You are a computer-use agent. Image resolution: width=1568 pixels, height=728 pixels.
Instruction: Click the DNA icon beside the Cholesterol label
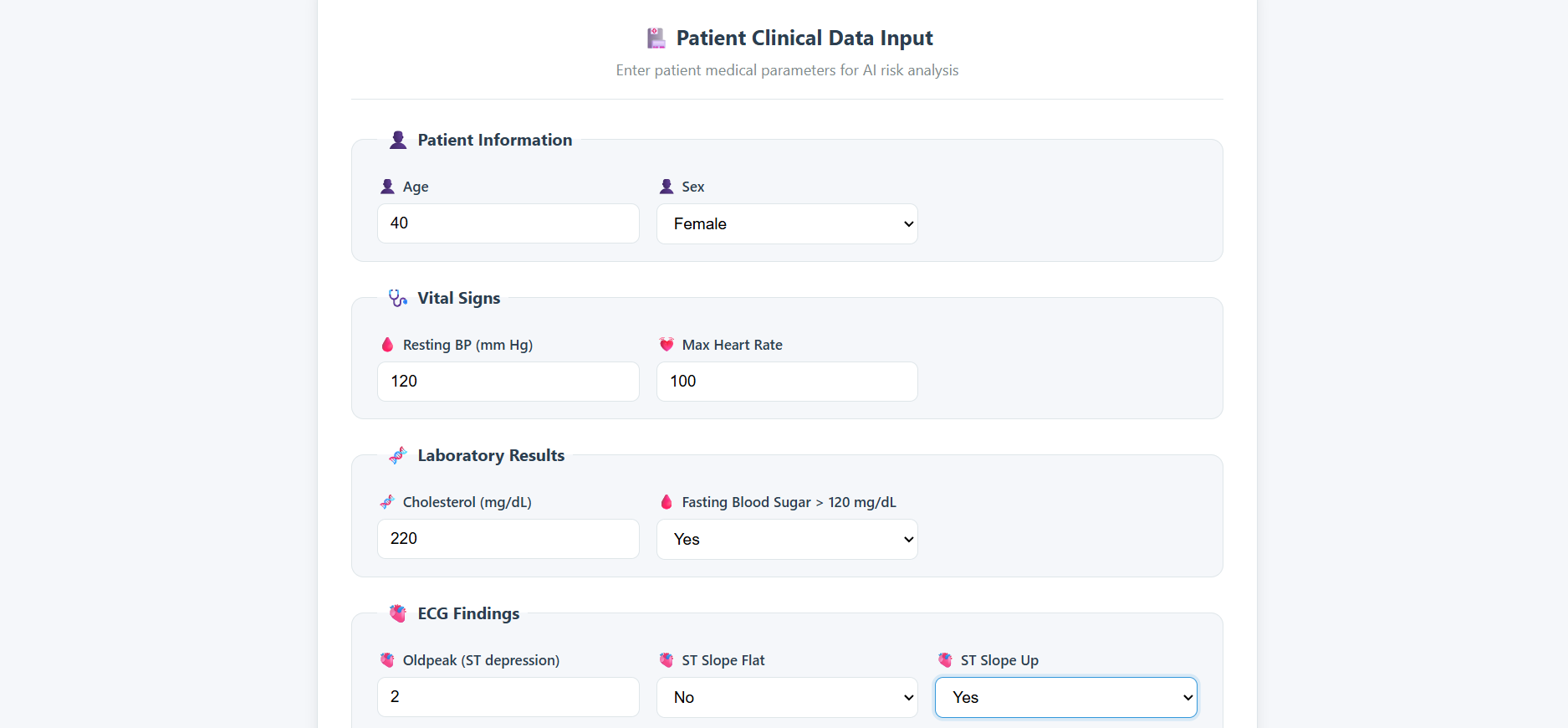387,502
